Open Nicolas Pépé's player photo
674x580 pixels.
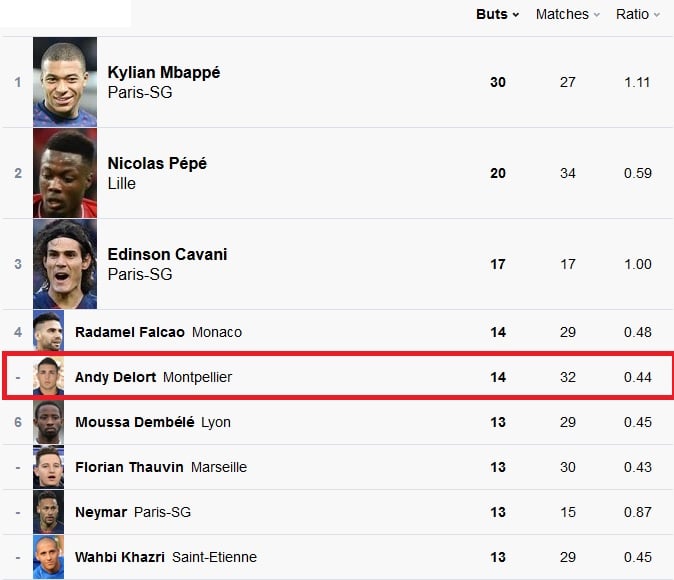65,173
